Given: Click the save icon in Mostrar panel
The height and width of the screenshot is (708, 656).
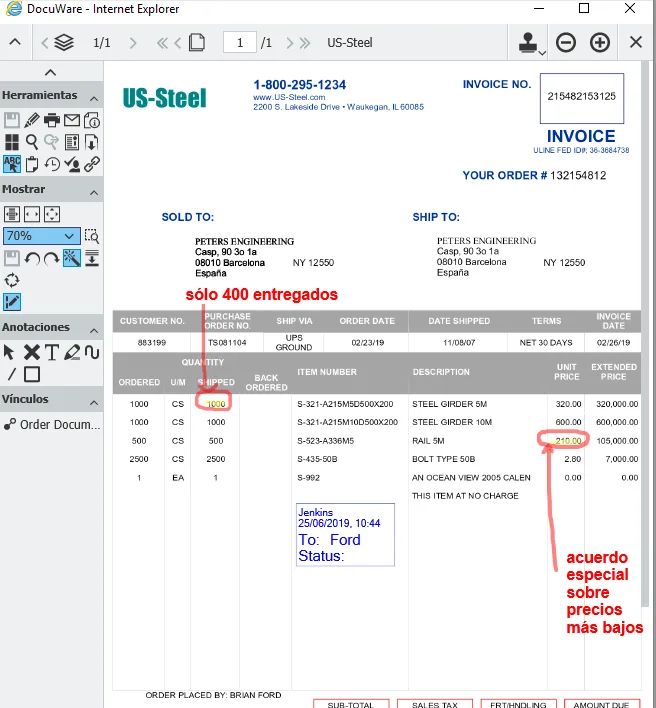Looking at the screenshot, I should pyautogui.click(x=12, y=258).
